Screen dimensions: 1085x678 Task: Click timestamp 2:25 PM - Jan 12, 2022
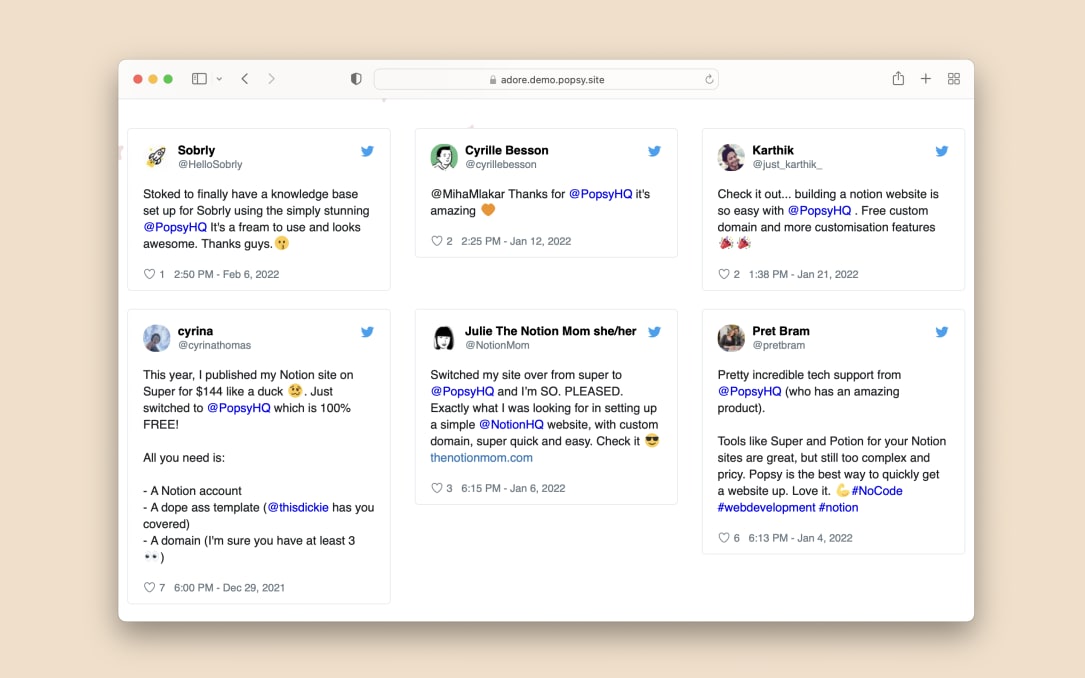516,241
